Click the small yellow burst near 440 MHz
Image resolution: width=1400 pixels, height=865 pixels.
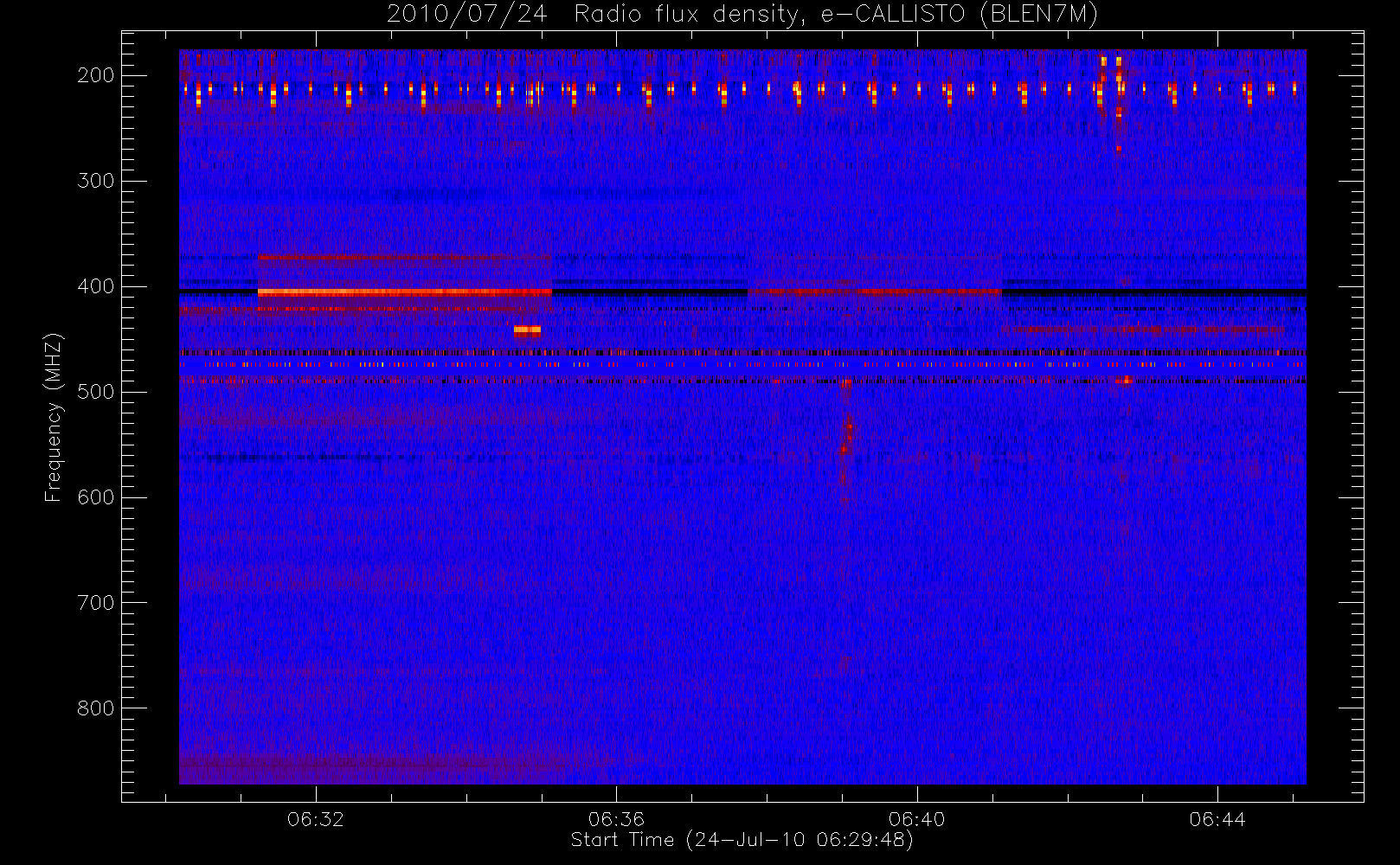coord(527,330)
